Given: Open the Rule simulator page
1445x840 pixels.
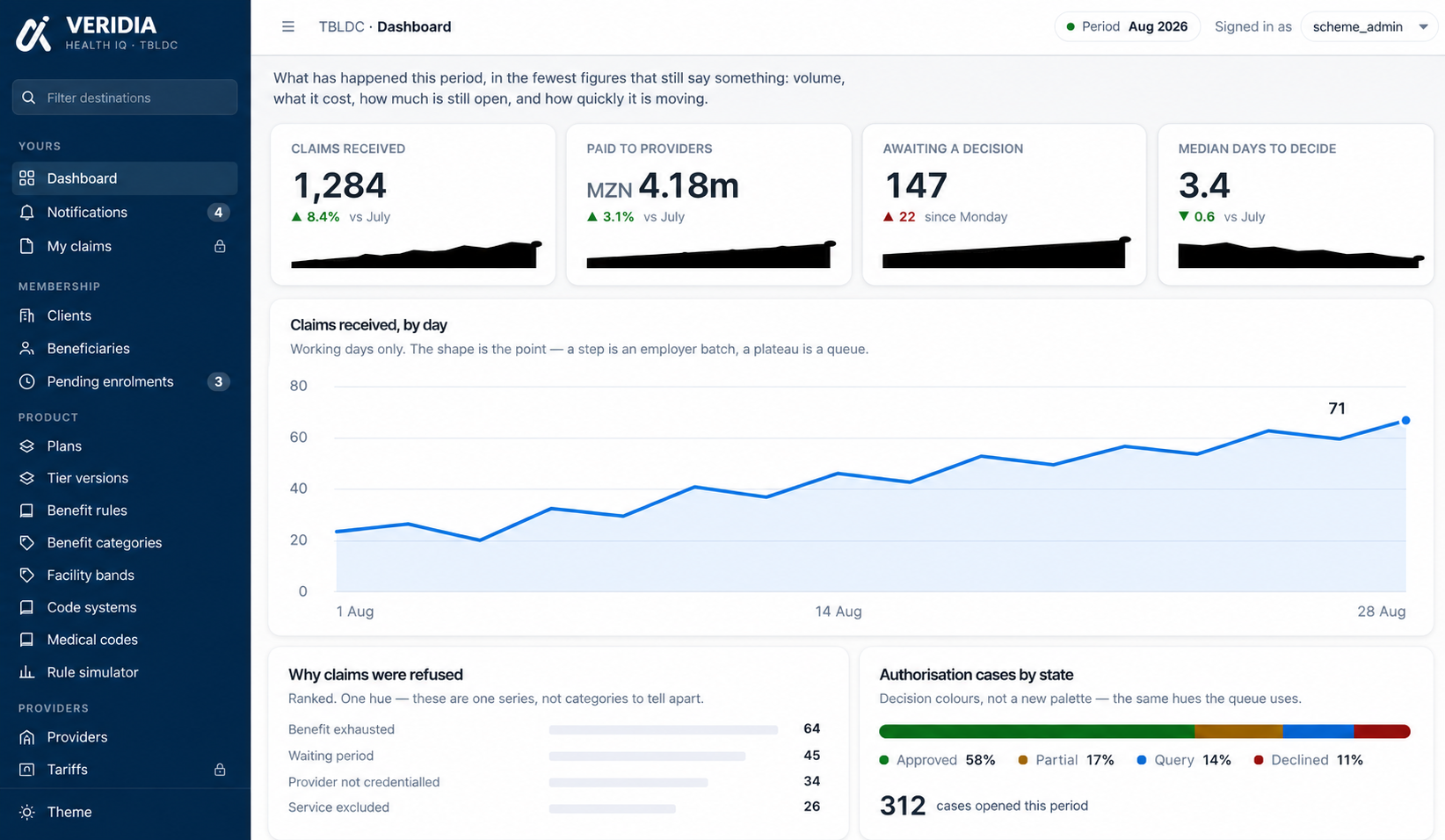Looking at the screenshot, I should [x=125, y=672].
